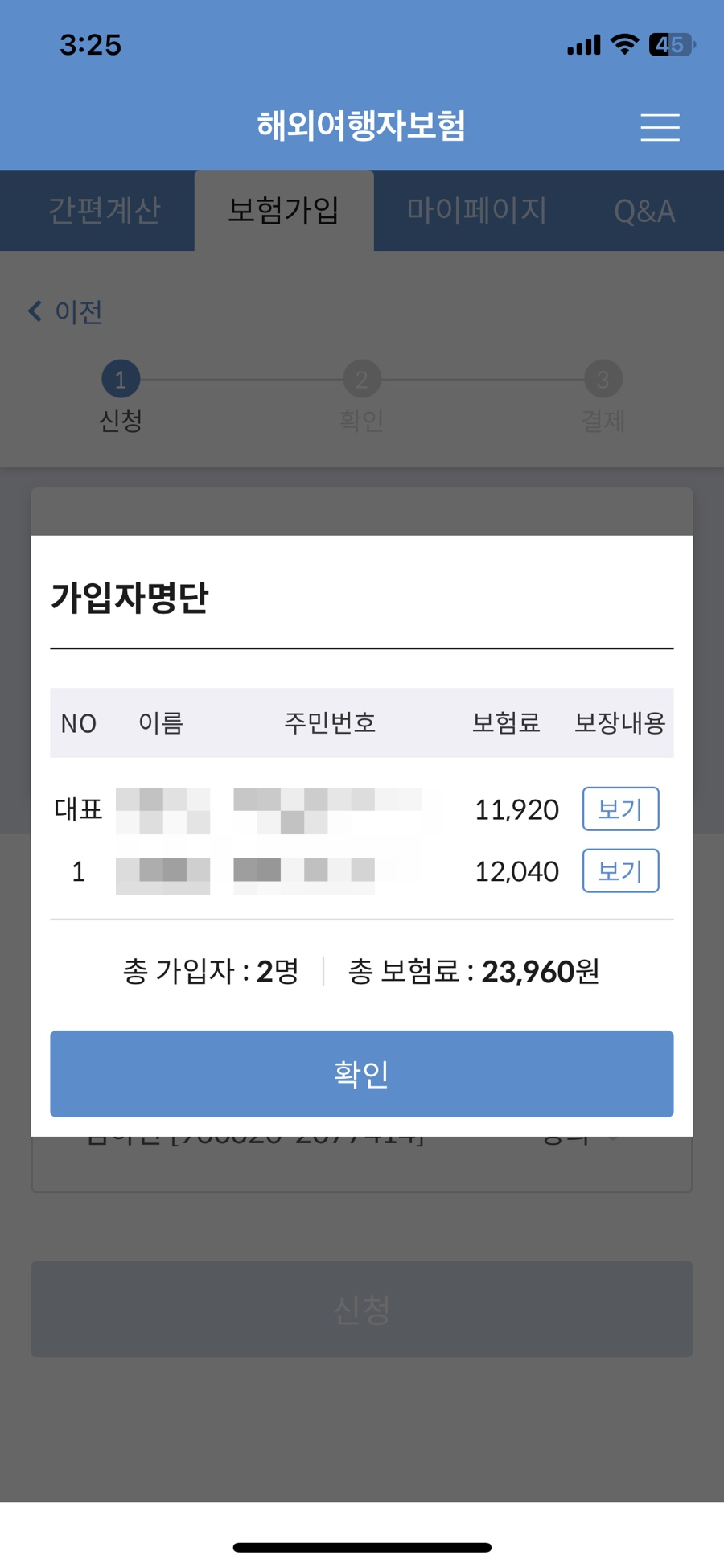The width and height of the screenshot is (724, 1568).
Task: Open the hamburger menu
Action: tap(660, 127)
